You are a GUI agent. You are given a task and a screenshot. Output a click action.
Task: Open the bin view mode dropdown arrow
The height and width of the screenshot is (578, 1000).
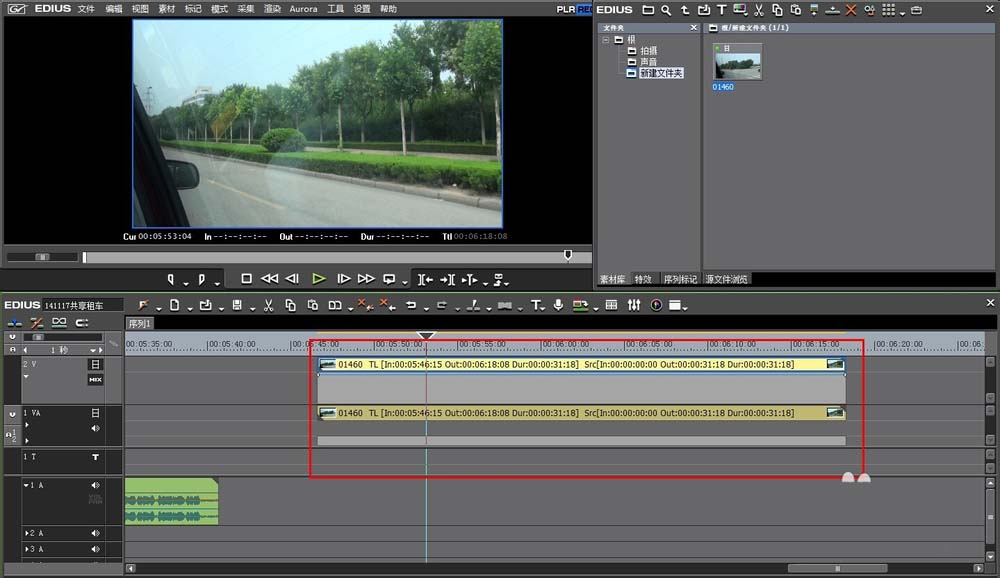[x=904, y=12]
